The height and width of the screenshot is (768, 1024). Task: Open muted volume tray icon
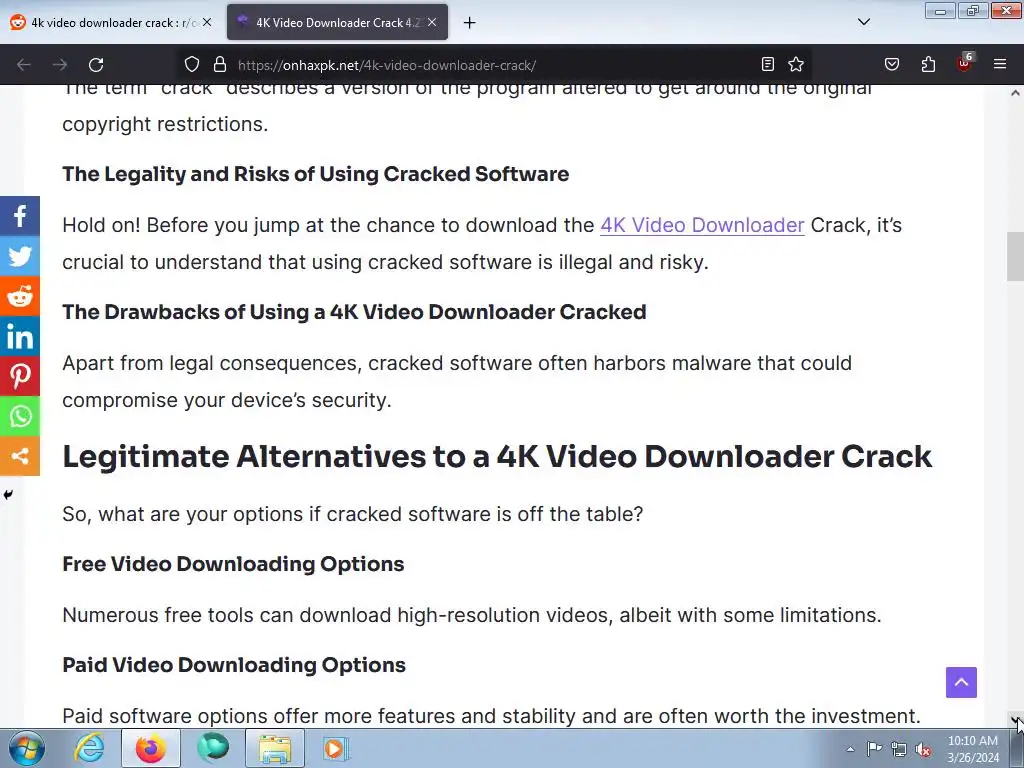tap(923, 749)
